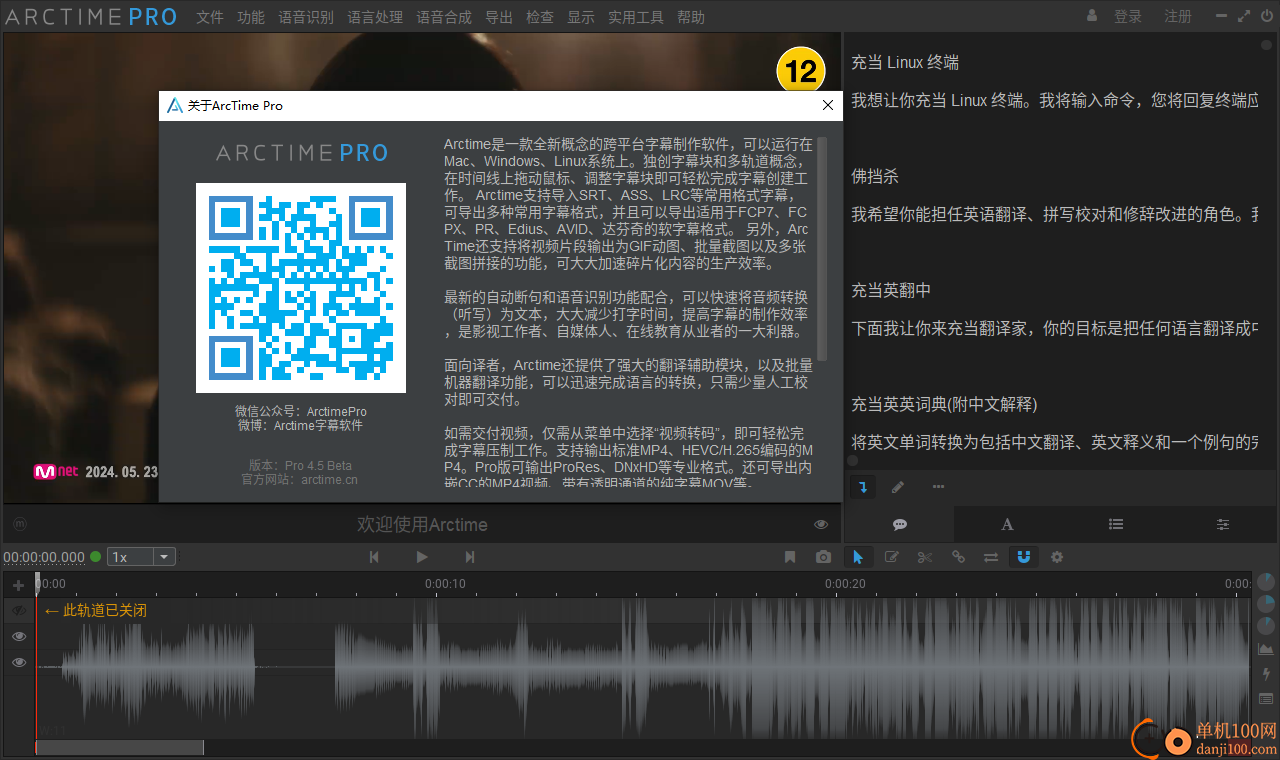Open the 导出 menu
1280x760 pixels.
coord(499,17)
